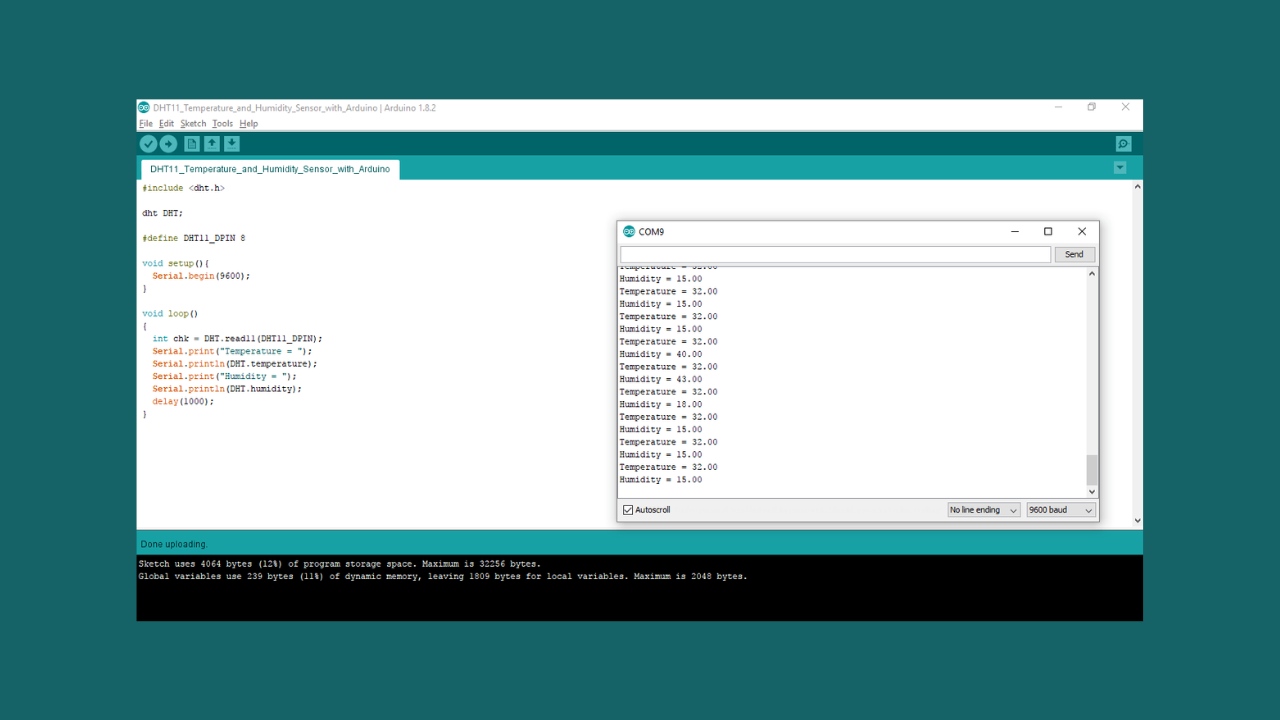Click the editor scroll up arrow
Viewport: 1280px width, 720px height.
1137,187
